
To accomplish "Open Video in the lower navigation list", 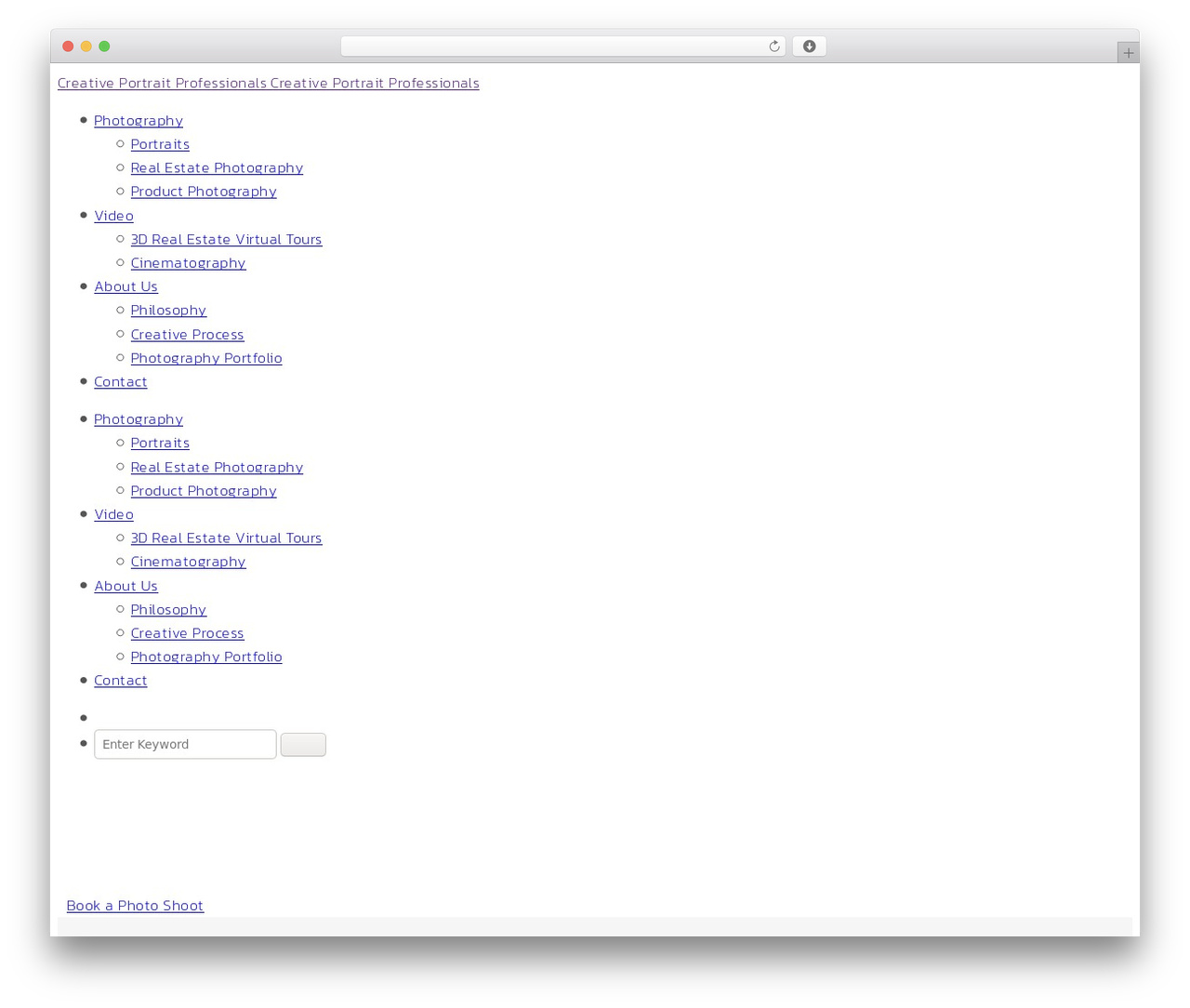I will pyautogui.click(x=113, y=514).
